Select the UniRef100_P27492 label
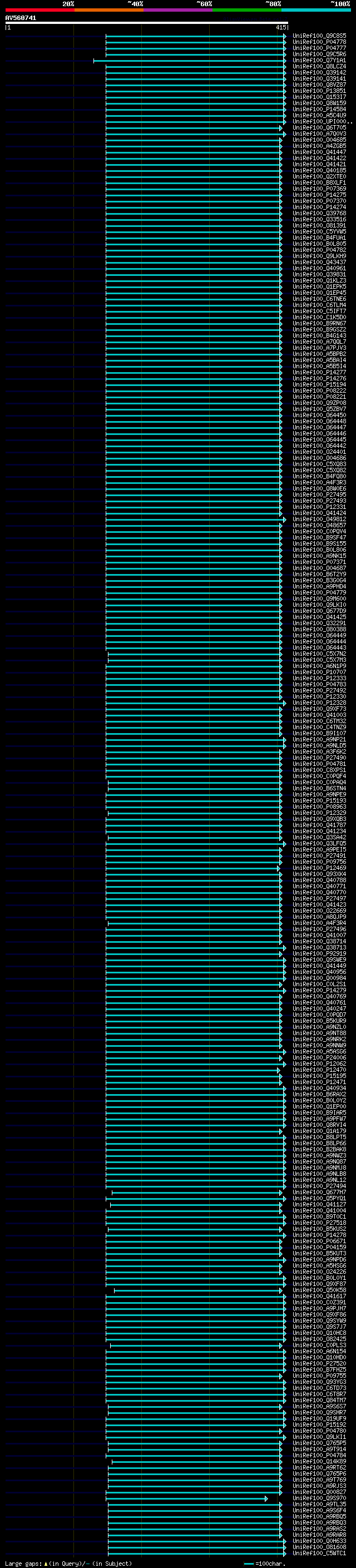 319,690
